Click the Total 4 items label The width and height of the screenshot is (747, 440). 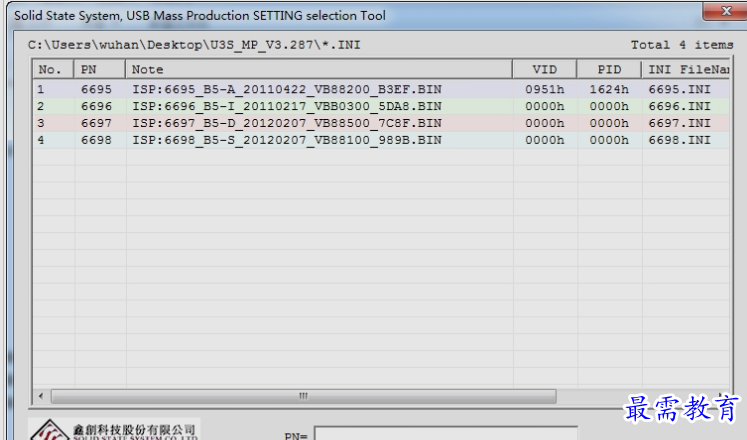point(682,45)
